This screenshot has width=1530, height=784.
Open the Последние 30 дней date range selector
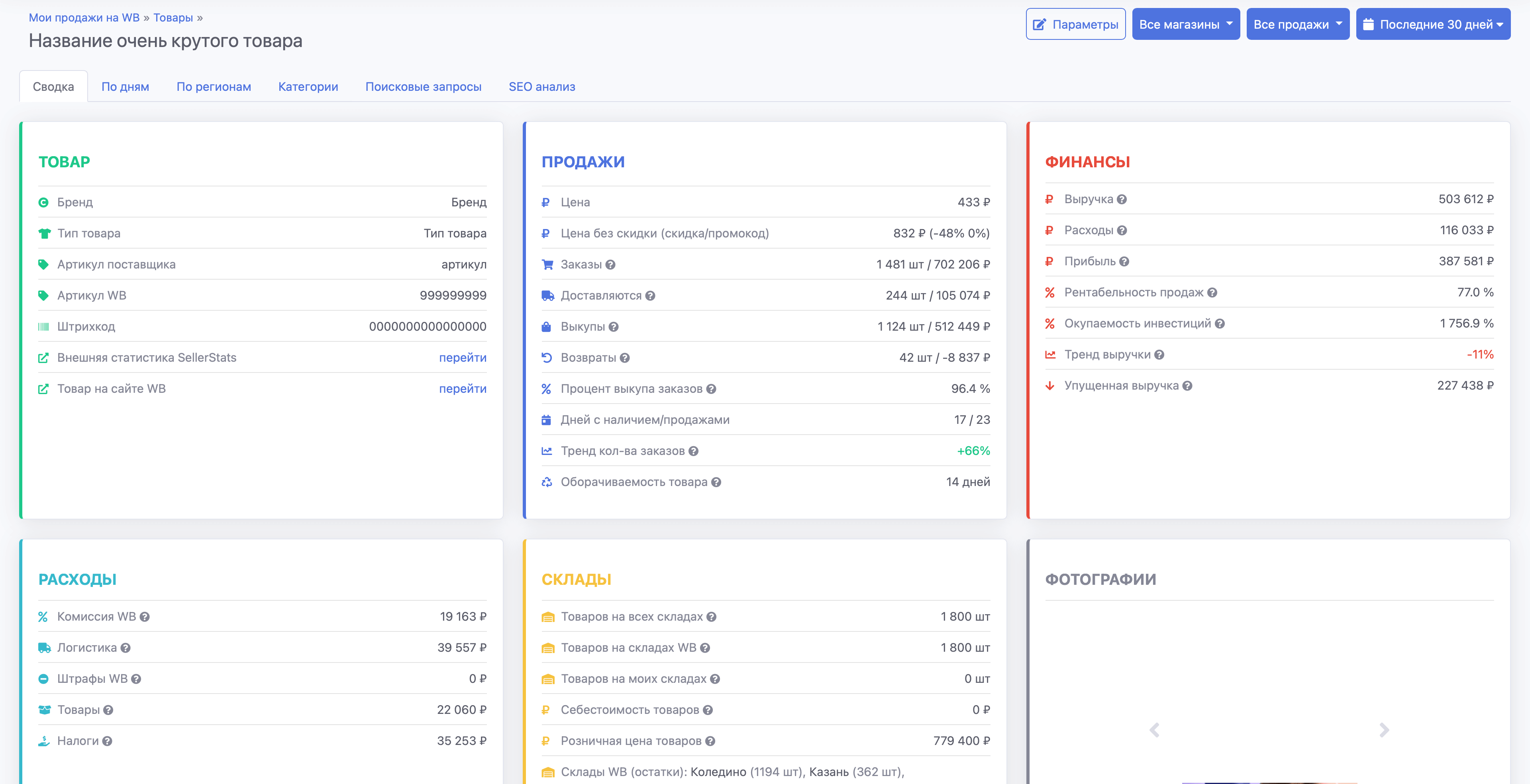[1433, 24]
